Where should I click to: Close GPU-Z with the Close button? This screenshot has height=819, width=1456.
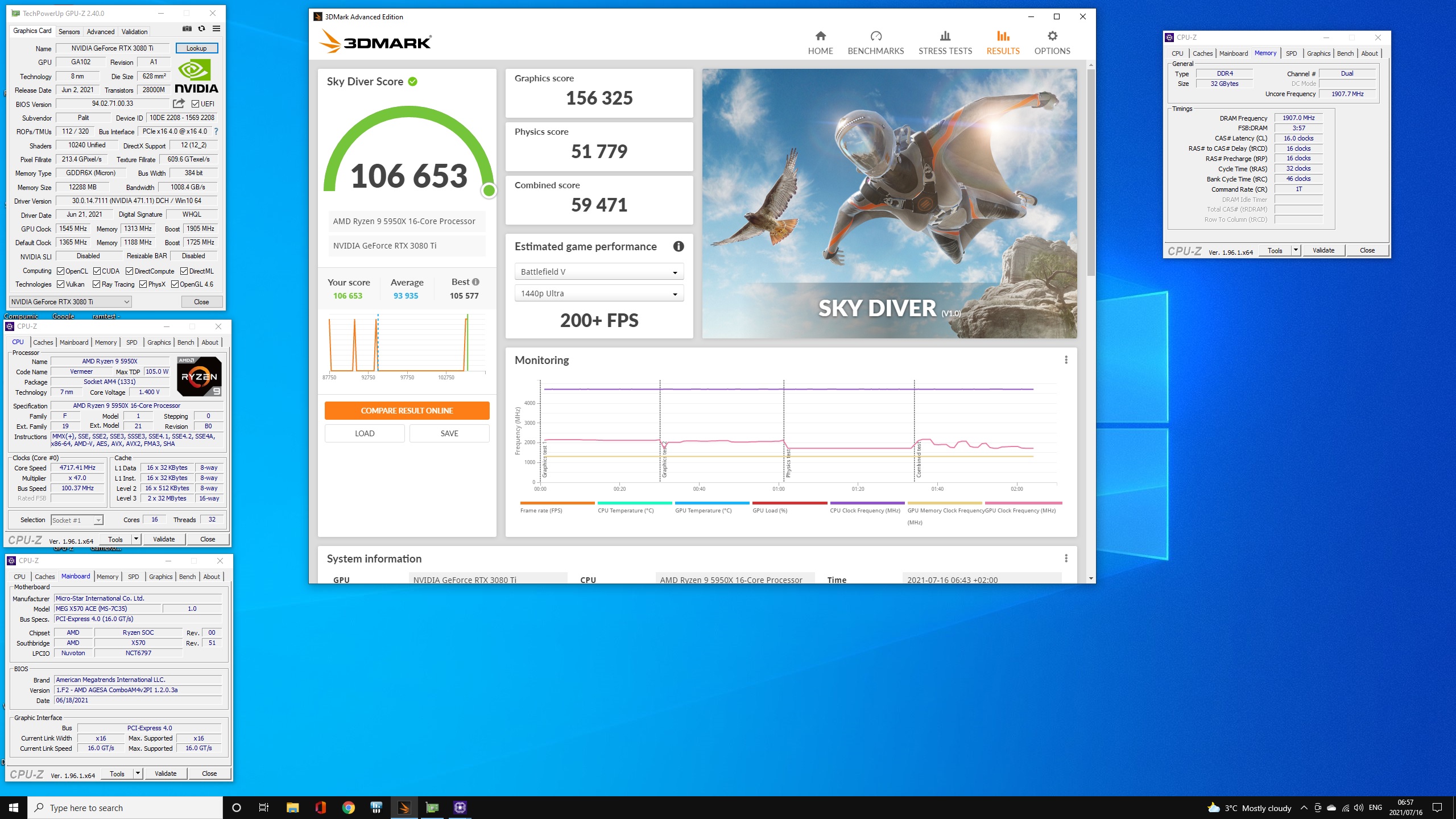201,302
